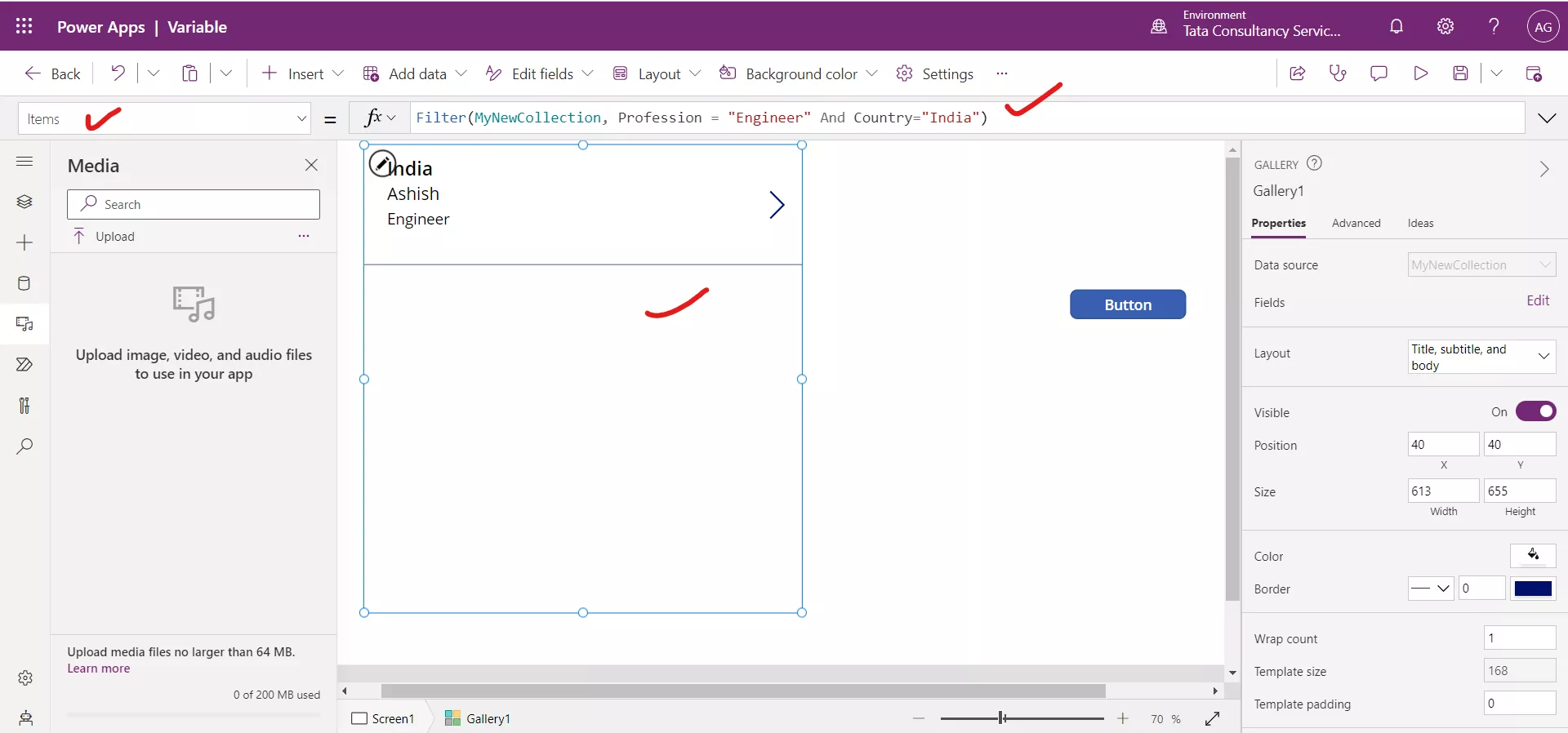Open the Power Automate pane icon
This screenshot has width=1568, height=733.
24,365
